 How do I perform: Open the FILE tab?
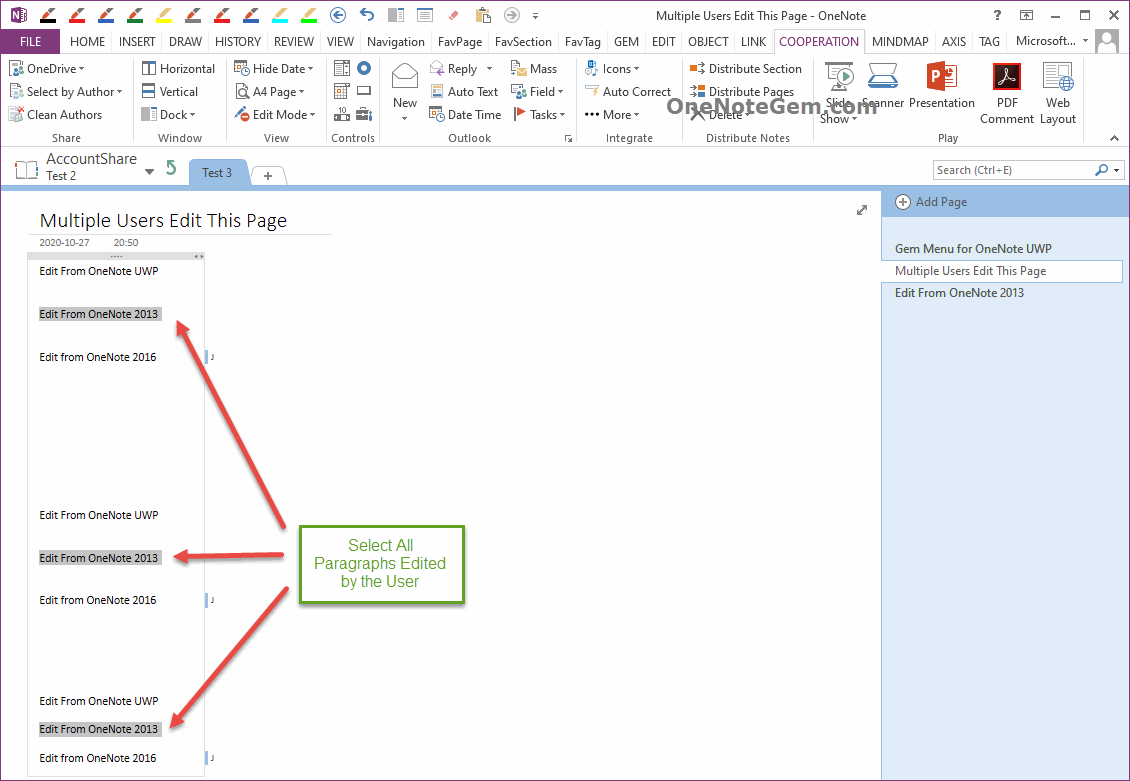pos(30,42)
